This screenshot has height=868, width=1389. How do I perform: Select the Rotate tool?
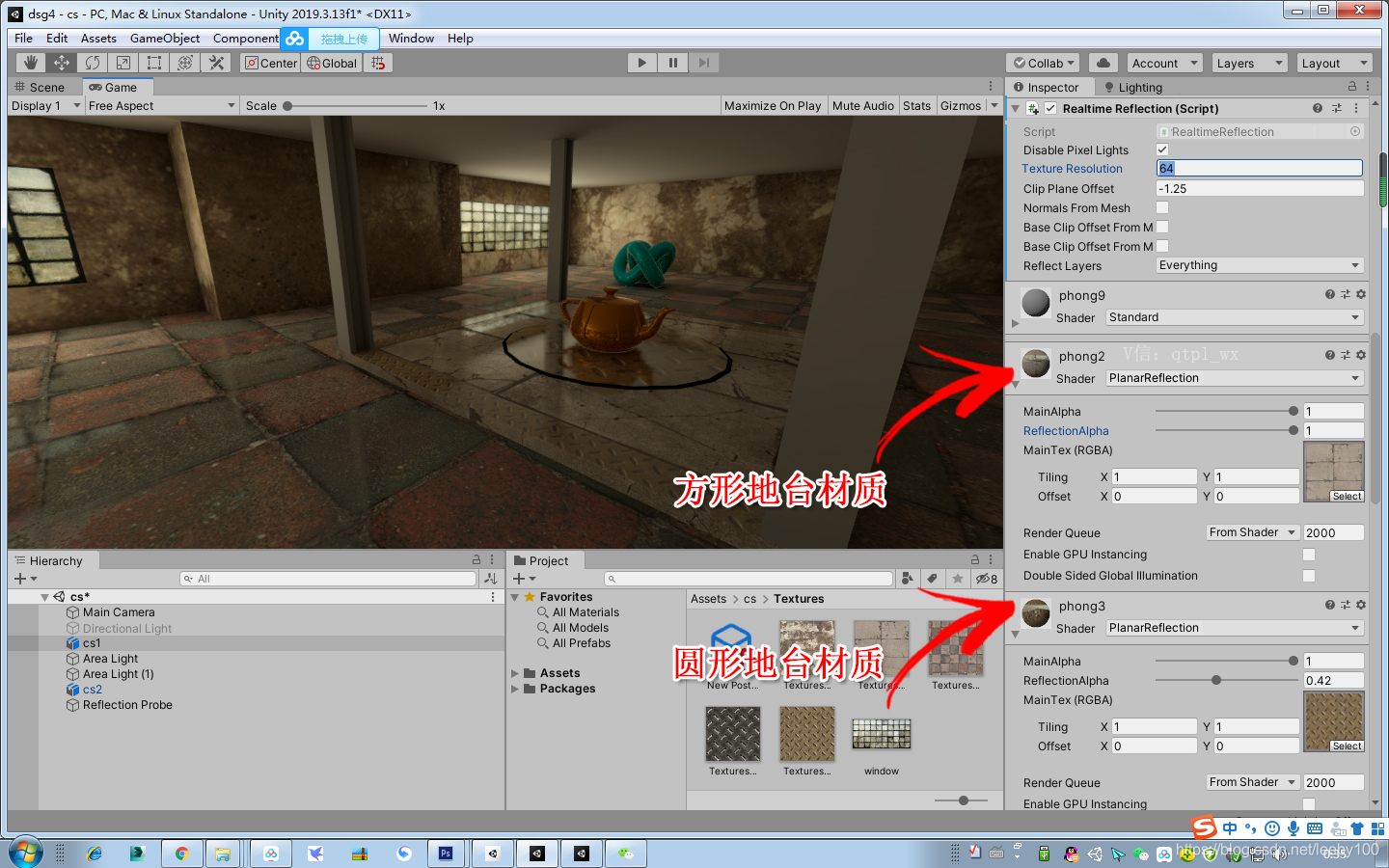coord(93,63)
